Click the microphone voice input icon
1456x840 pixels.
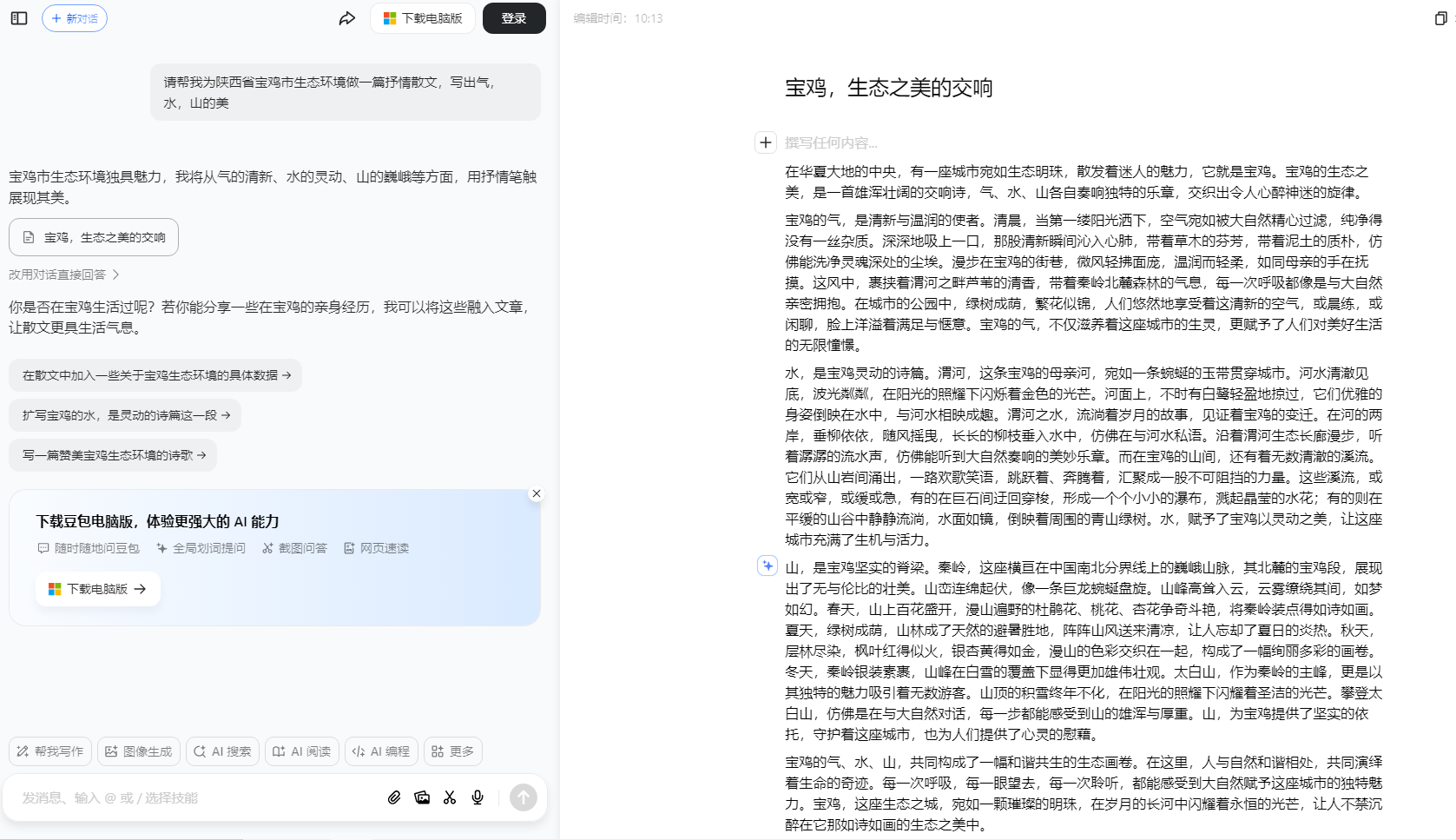(x=478, y=797)
